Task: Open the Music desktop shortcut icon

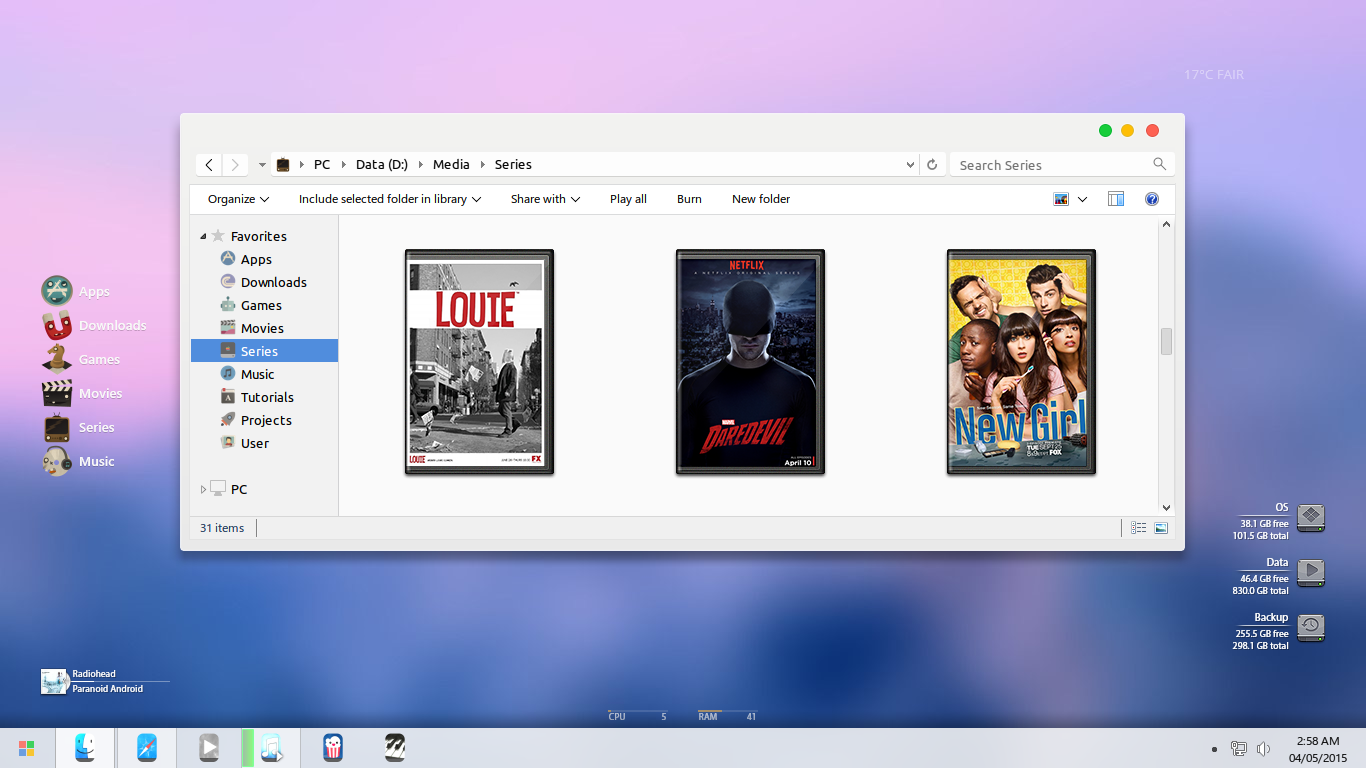Action: (x=57, y=461)
